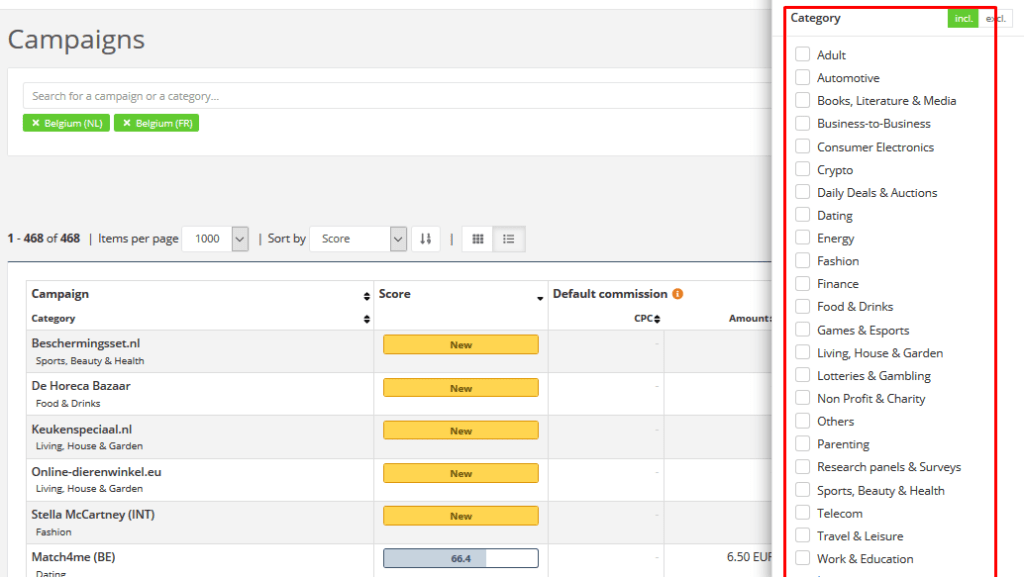
Task: Click the Campaigns page heading
Action: click(x=76, y=39)
